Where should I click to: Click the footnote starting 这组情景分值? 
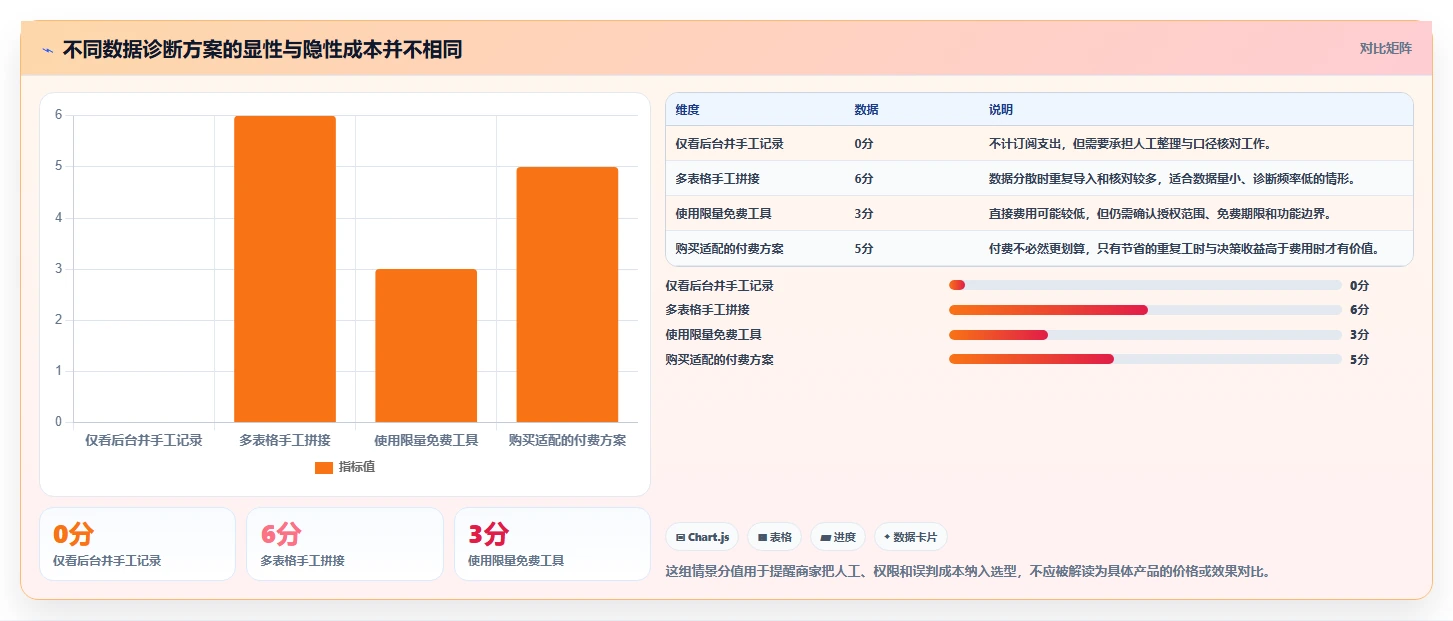click(x=968, y=572)
